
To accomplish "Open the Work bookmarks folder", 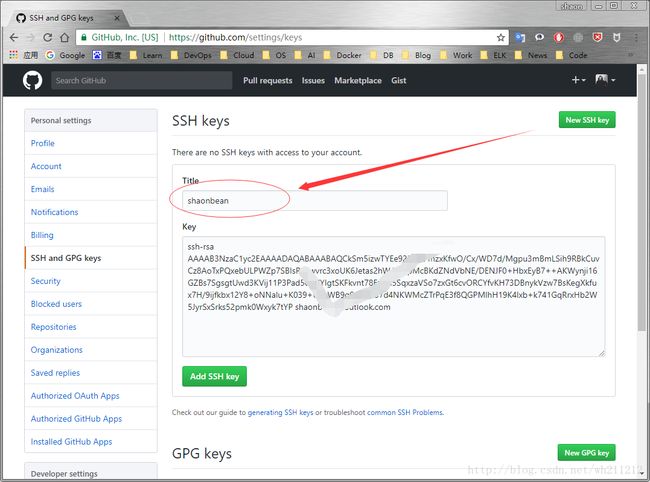I will (x=456, y=55).
